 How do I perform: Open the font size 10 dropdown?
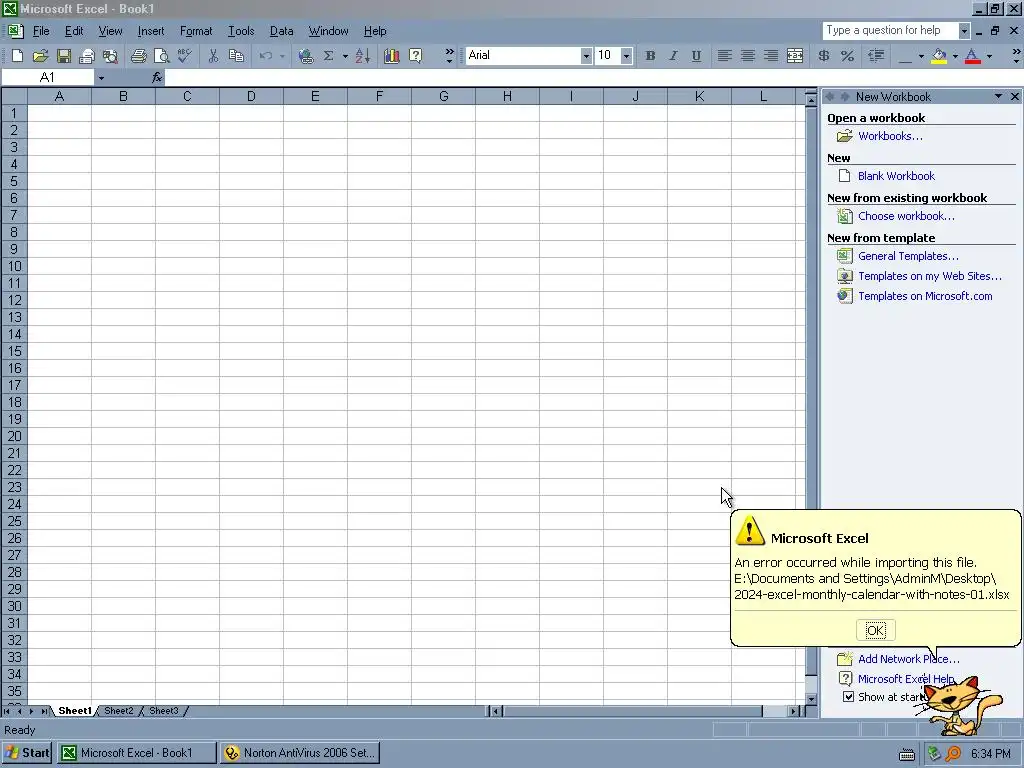pyautogui.click(x=626, y=56)
